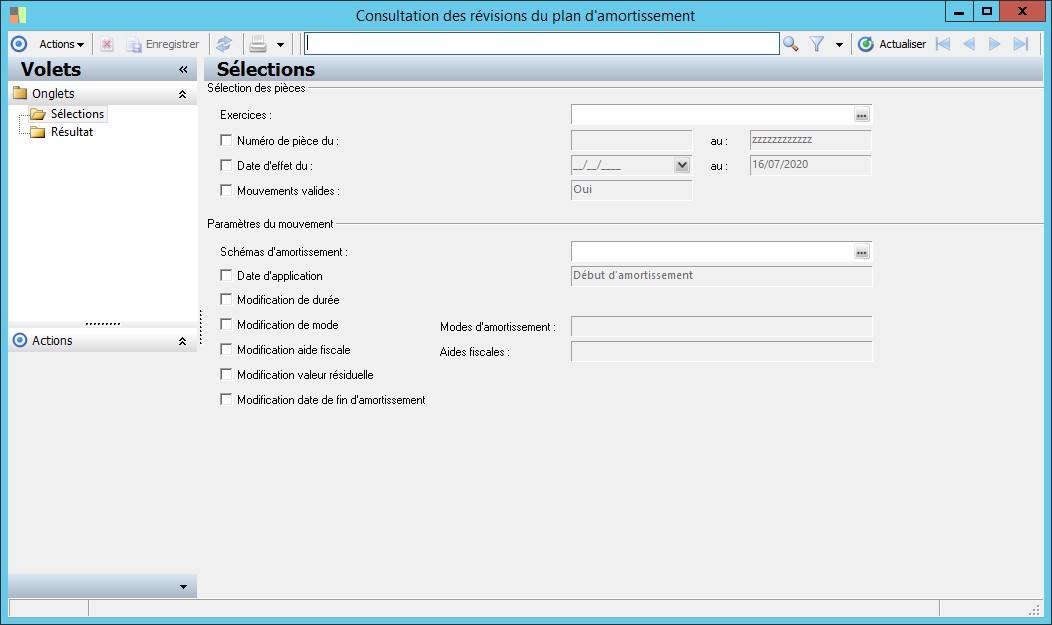The width and height of the screenshot is (1052, 625).
Task: Enable Numéro de pièce du checkbox
Action: point(226,141)
